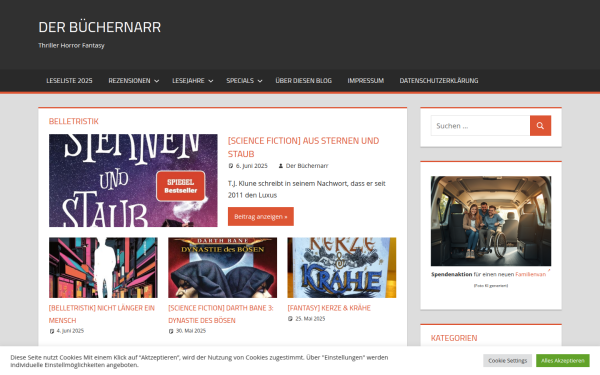Click the Beitrag anzeigen button
The image size is (600, 375).
point(261,217)
